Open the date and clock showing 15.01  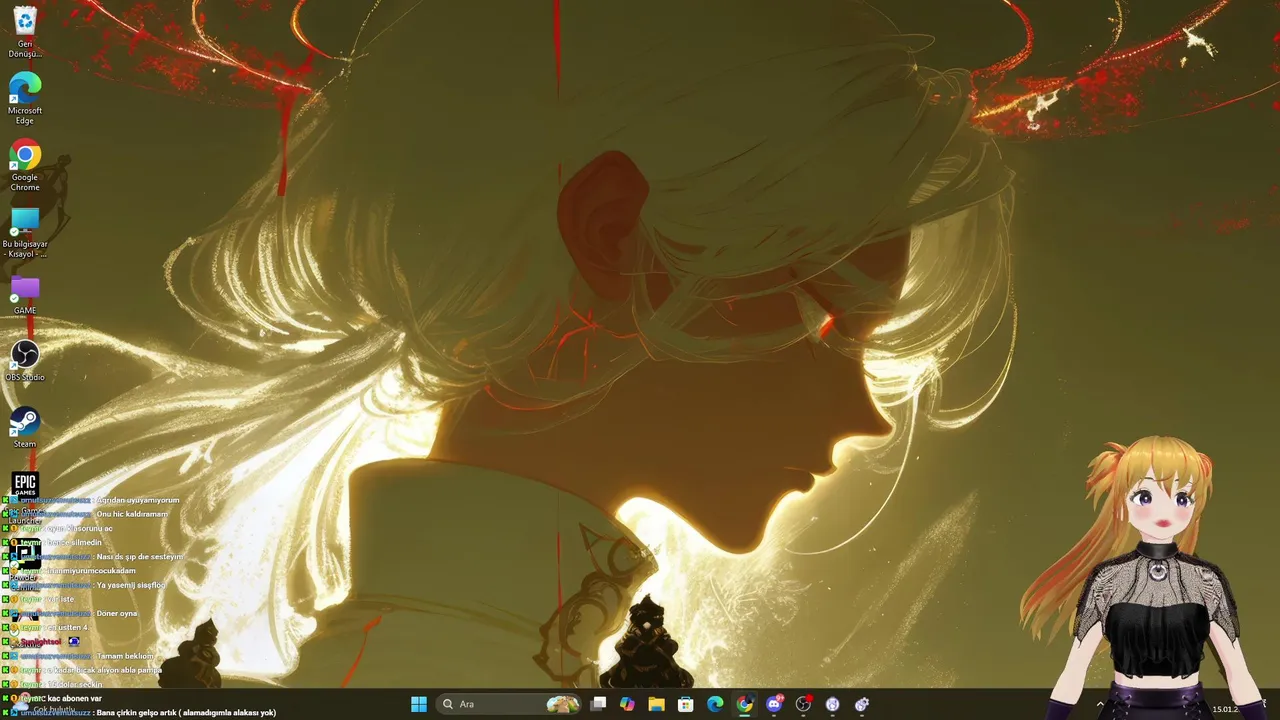(1226, 709)
